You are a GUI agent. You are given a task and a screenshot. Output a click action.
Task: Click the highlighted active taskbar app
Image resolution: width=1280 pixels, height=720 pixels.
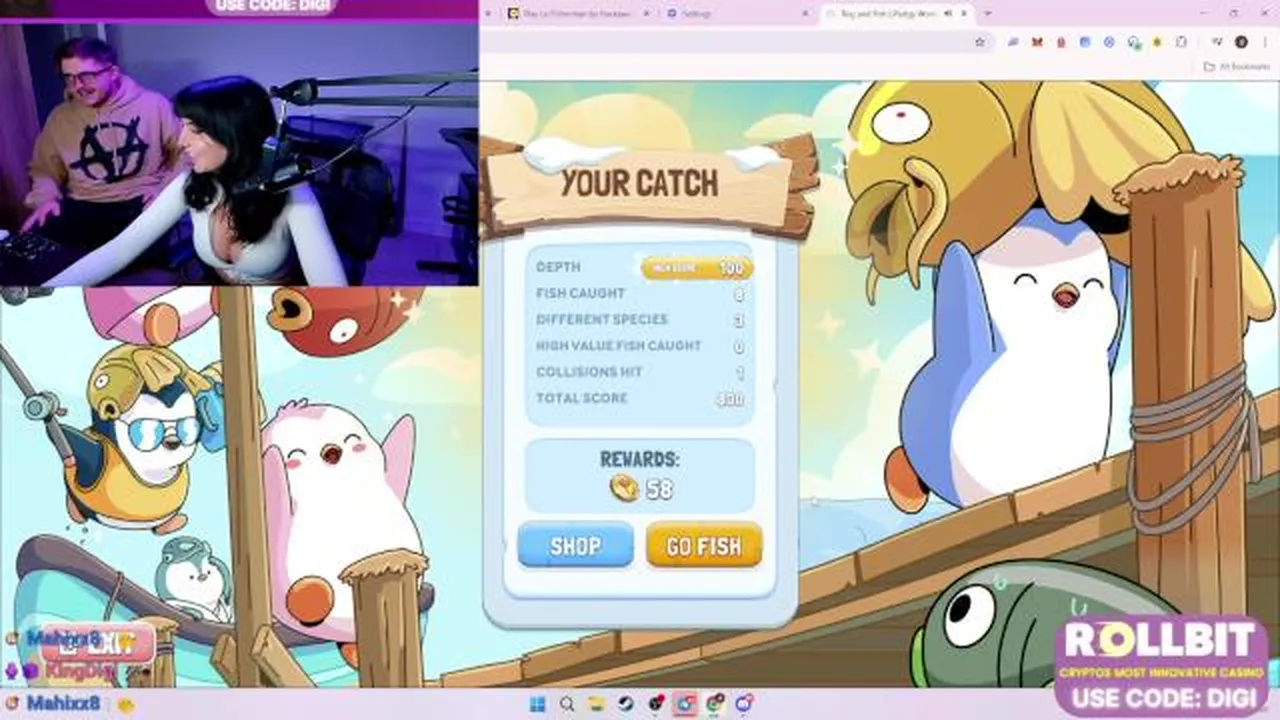685,704
